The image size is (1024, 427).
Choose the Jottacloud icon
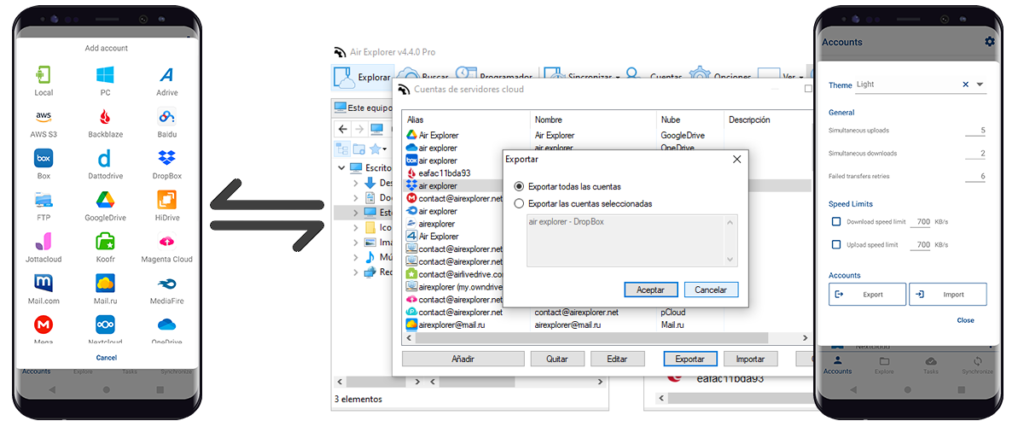point(43,241)
